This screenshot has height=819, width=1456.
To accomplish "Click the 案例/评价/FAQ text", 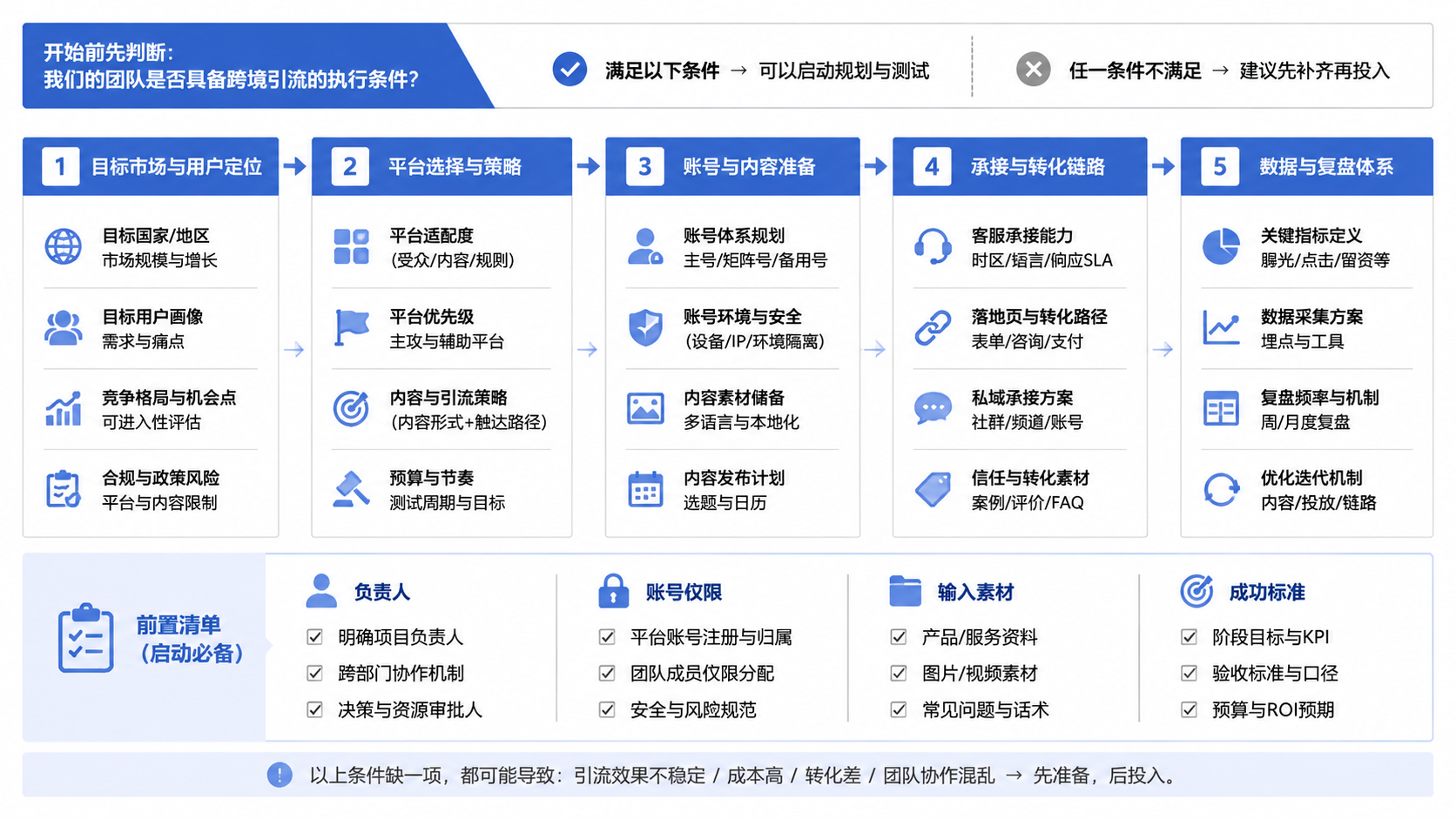I will click(1028, 502).
